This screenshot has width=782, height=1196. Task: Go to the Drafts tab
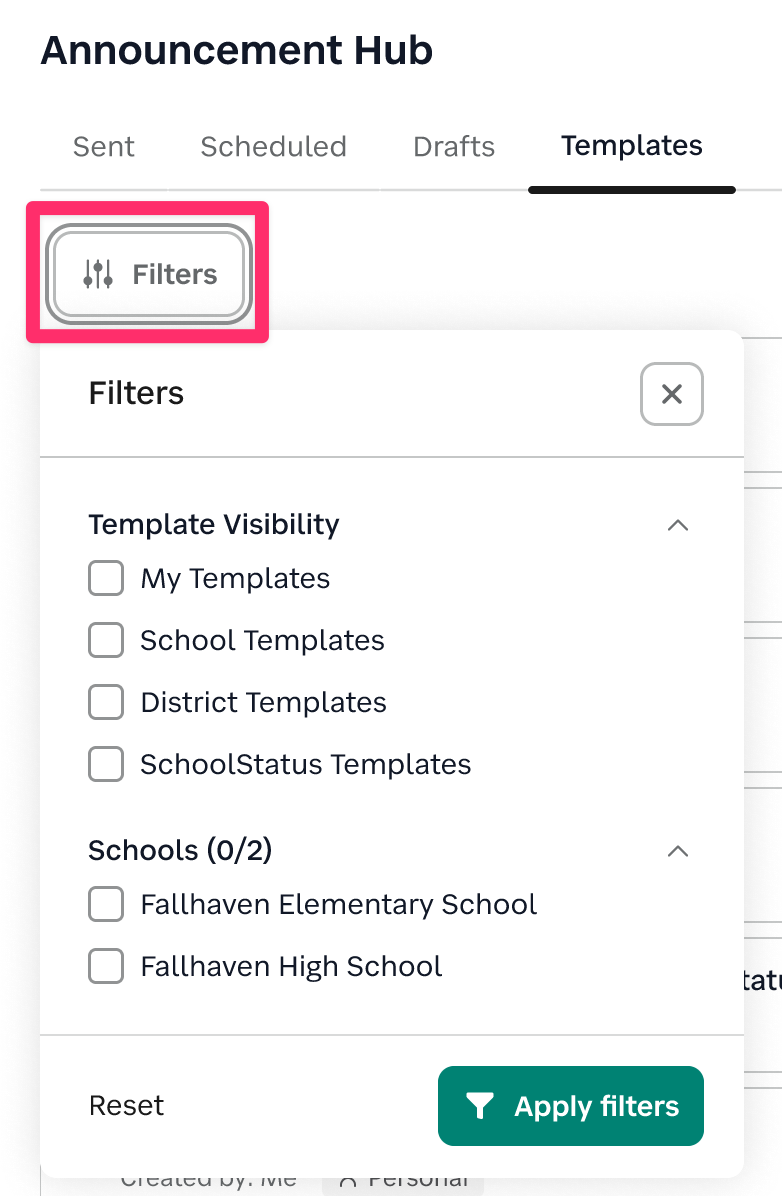454,147
